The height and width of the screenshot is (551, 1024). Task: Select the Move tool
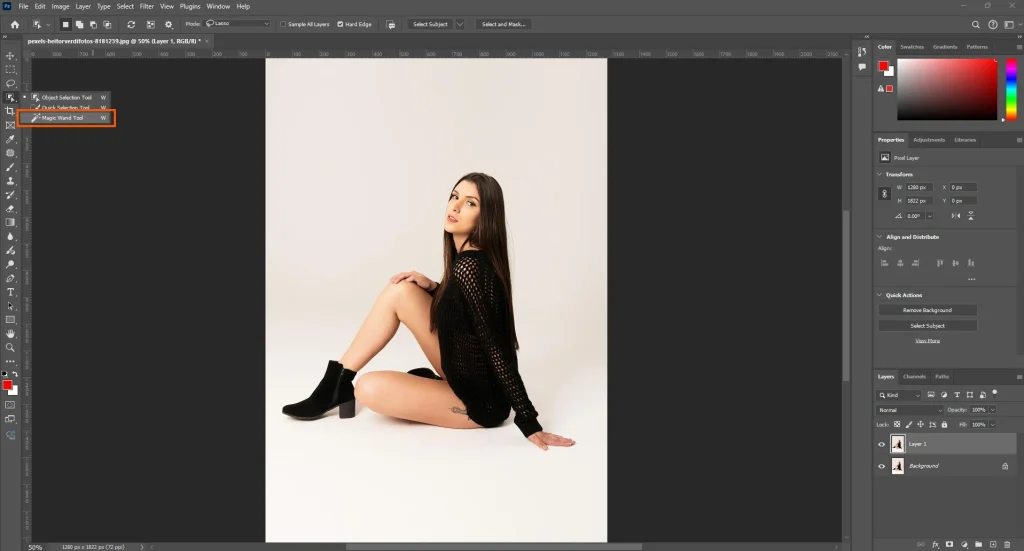tap(10, 55)
